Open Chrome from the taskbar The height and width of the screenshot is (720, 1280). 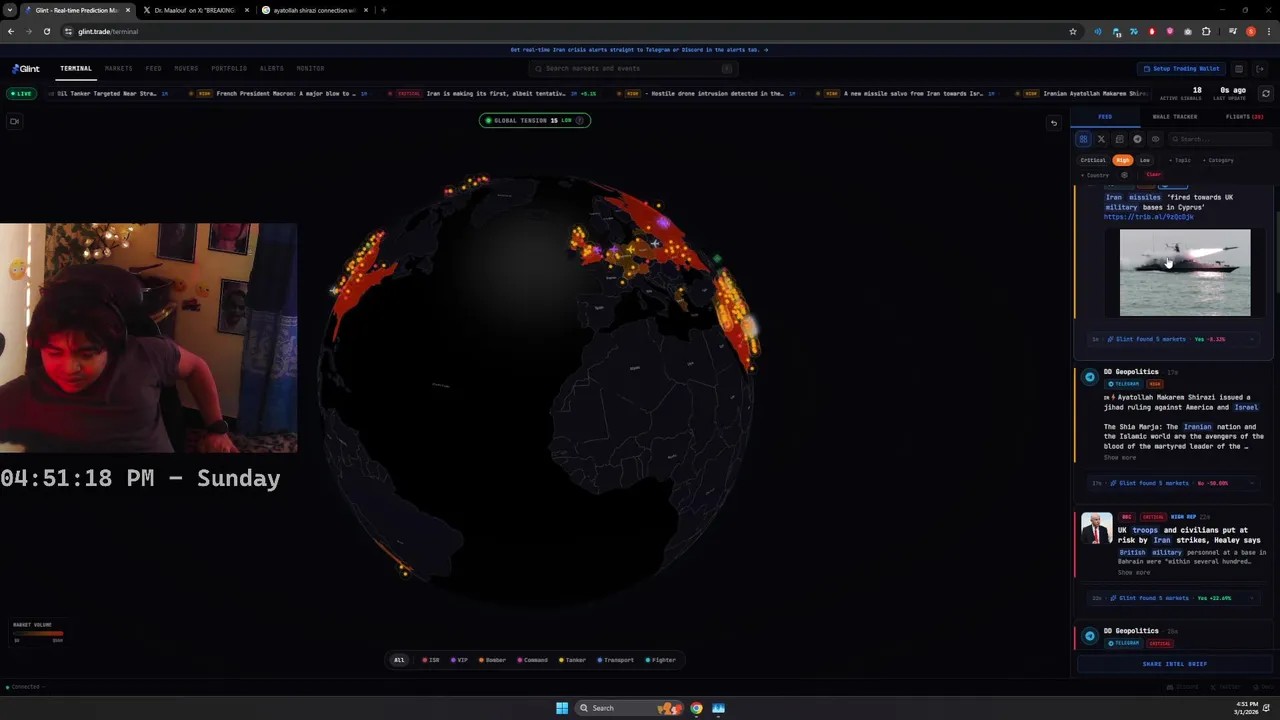click(x=697, y=708)
